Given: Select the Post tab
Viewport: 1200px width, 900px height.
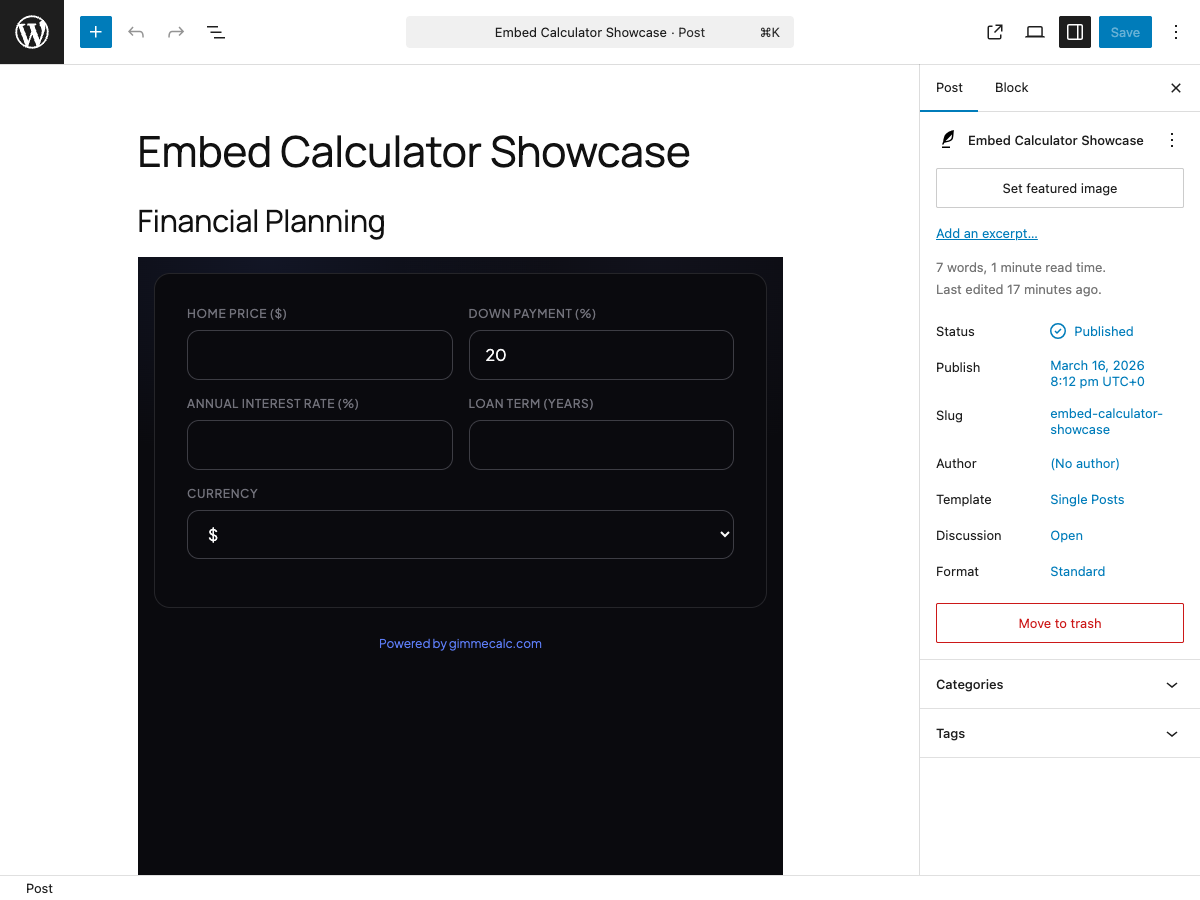Looking at the screenshot, I should 948,87.
